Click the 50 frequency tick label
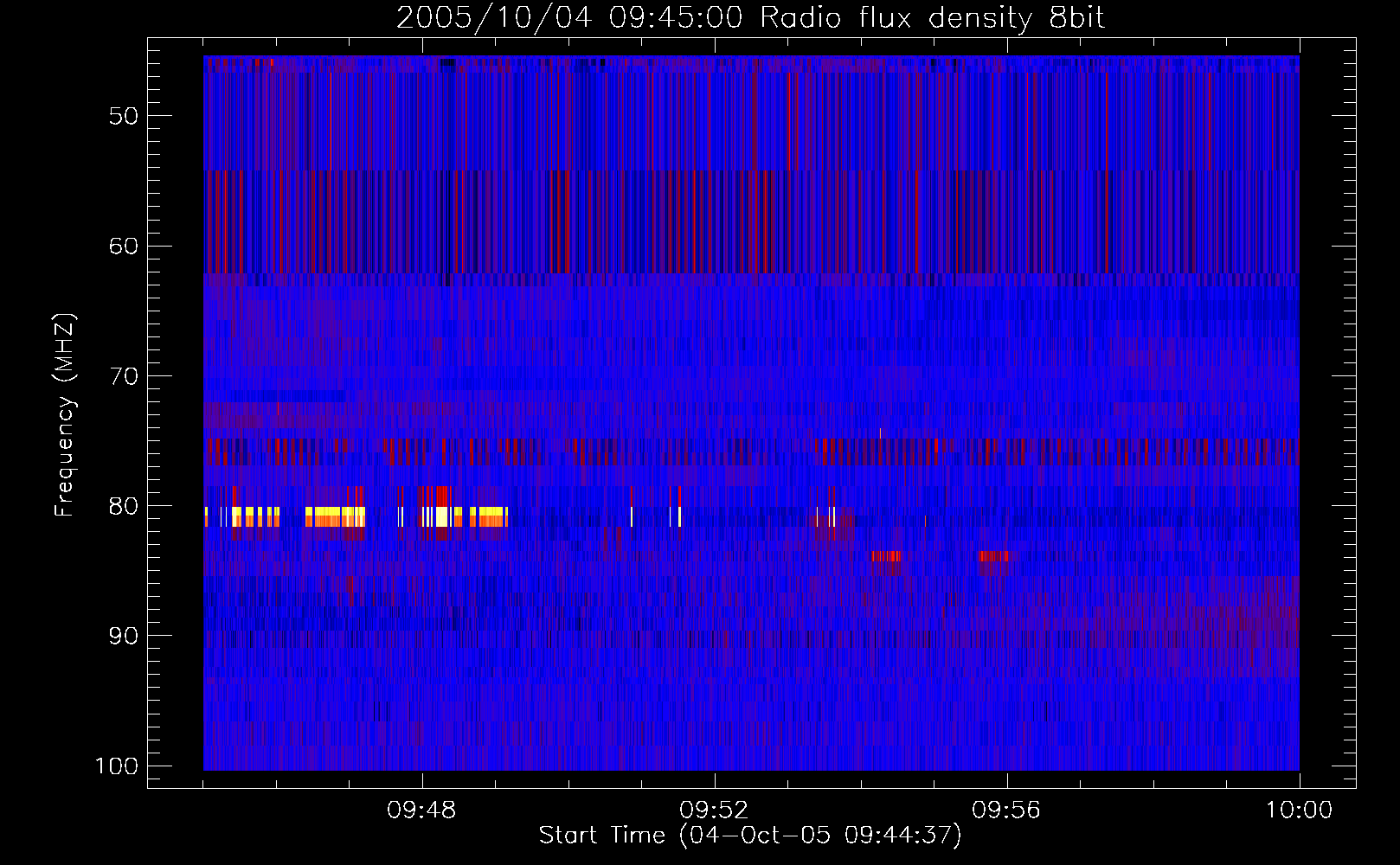The width and height of the screenshot is (1400, 865). tap(124, 116)
